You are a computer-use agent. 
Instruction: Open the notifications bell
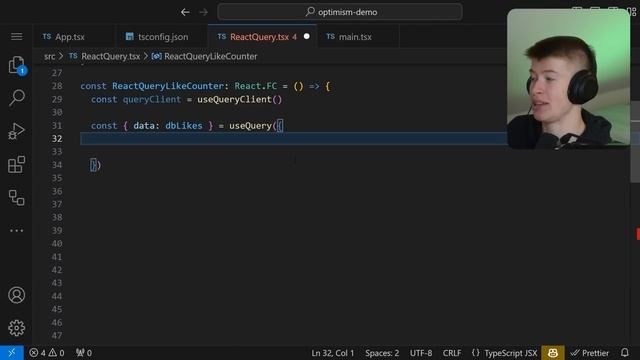[624, 353]
